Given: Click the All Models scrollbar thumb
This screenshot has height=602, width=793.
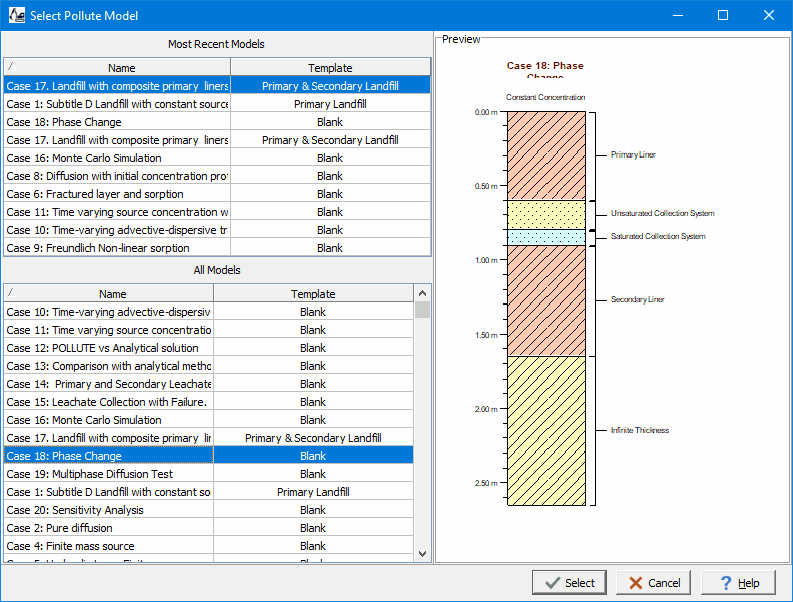Looking at the screenshot, I should (422, 310).
